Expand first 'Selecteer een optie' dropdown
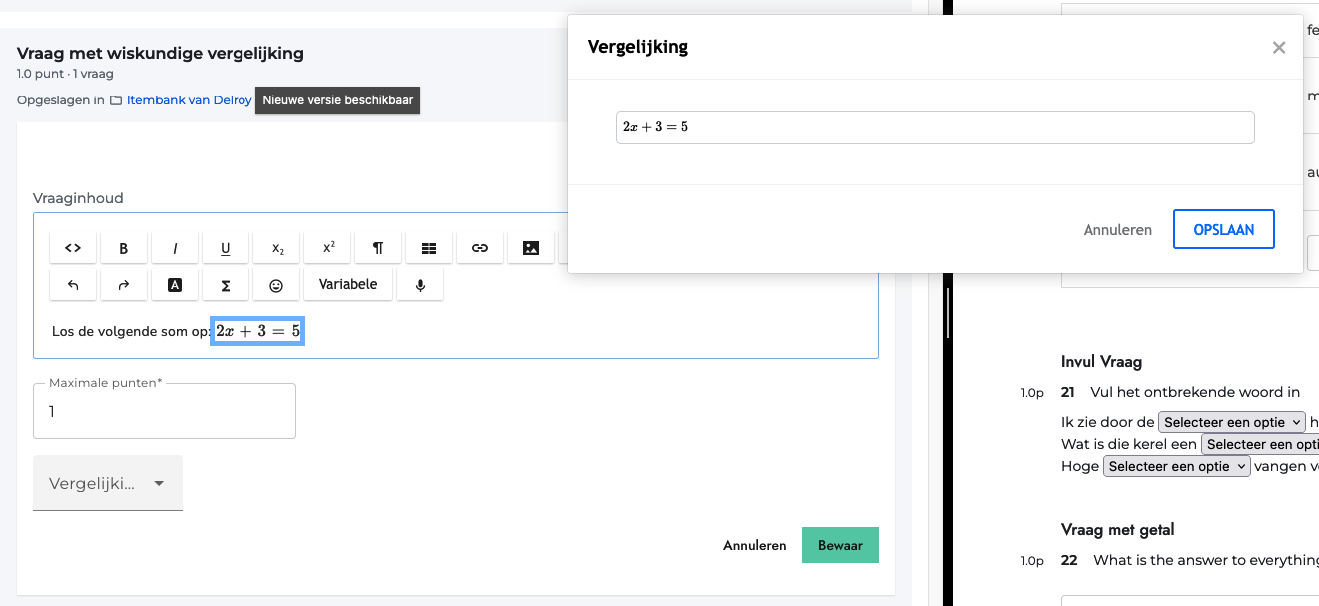 click(1231, 422)
